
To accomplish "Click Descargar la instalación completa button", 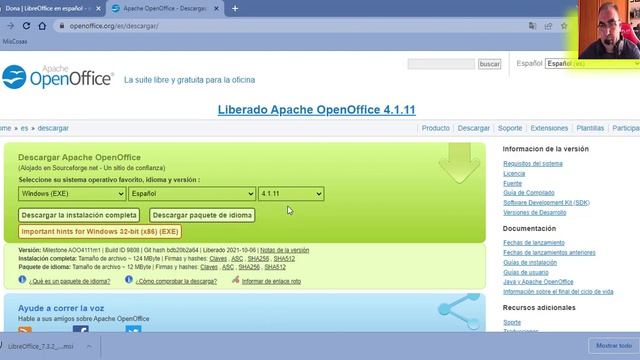I will coord(79,215).
